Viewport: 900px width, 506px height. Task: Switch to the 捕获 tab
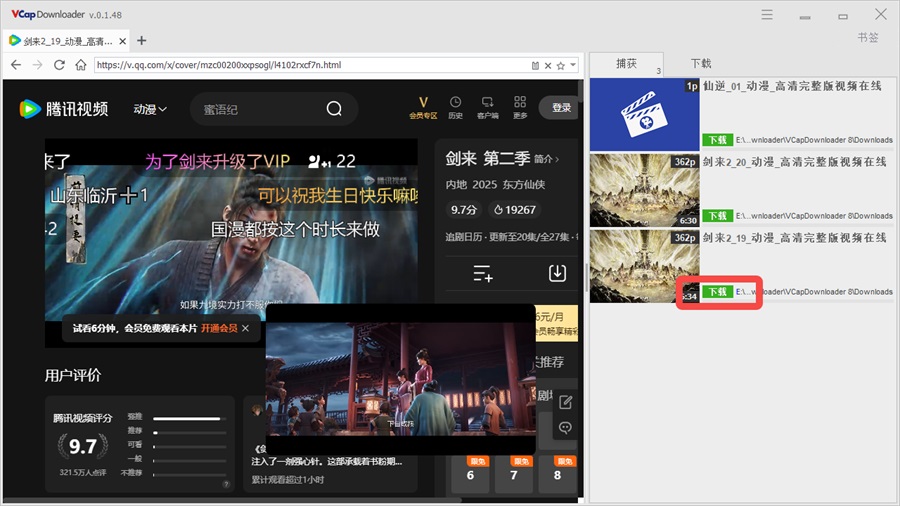[626, 64]
